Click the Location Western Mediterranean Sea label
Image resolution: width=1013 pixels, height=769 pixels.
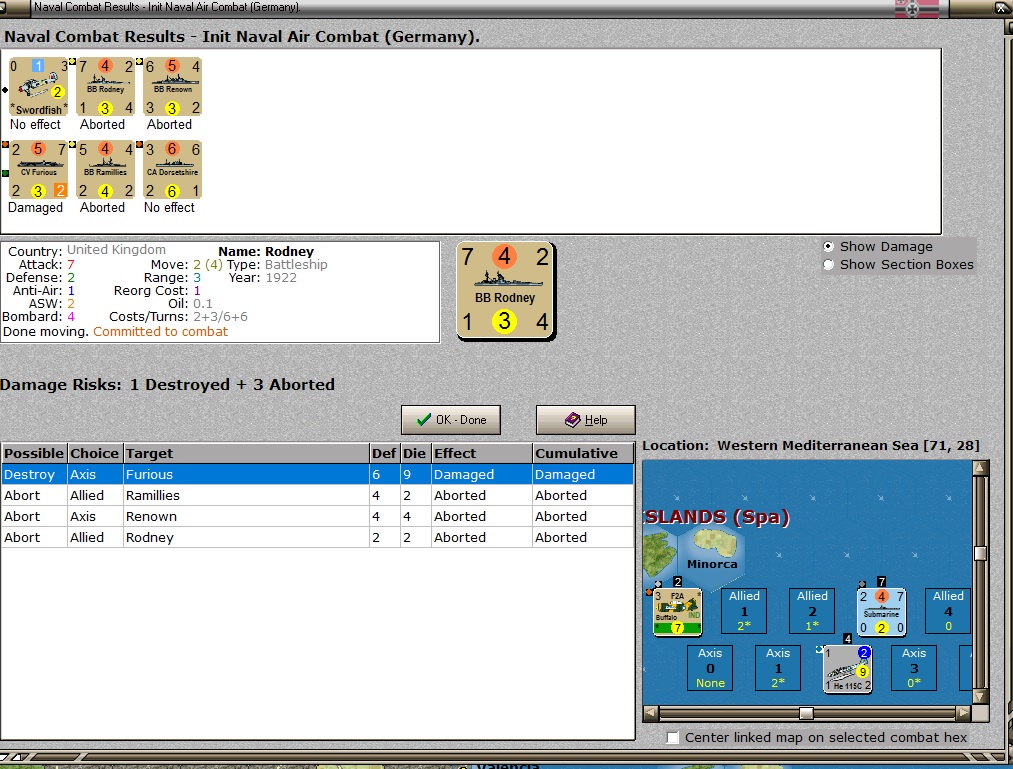[x=811, y=445]
